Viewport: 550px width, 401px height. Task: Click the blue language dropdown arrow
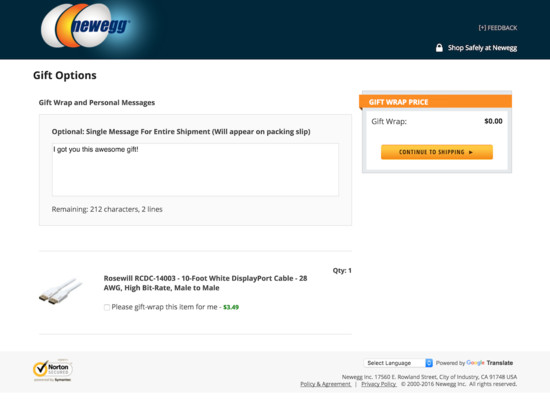(429, 363)
